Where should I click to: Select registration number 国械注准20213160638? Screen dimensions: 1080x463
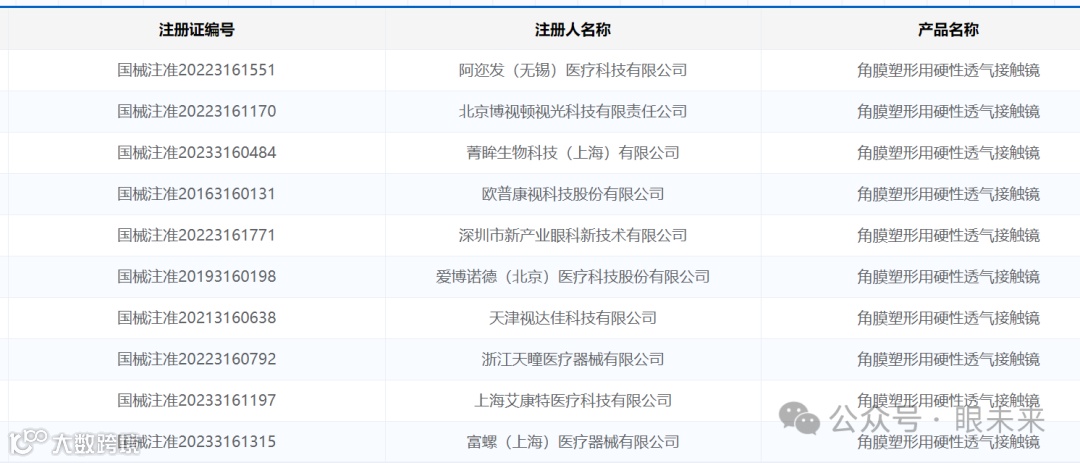click(196, 318)
